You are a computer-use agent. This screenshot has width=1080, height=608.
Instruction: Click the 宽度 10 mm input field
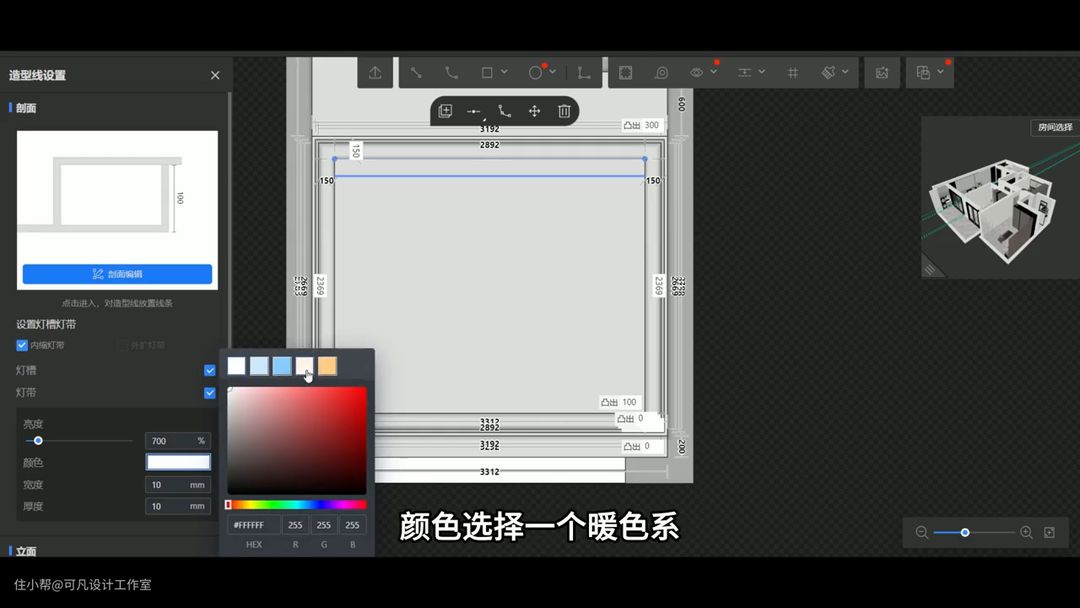pos(178,485)
